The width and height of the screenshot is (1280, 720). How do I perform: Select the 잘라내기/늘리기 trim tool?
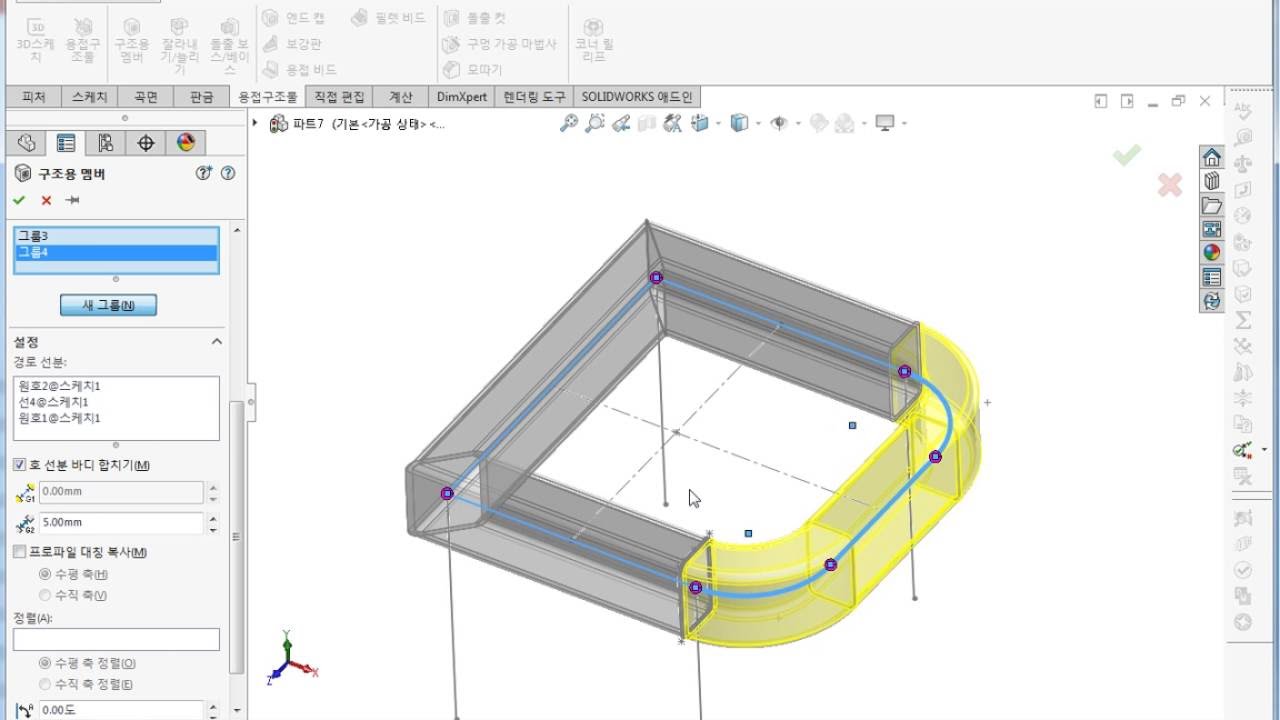180,46
